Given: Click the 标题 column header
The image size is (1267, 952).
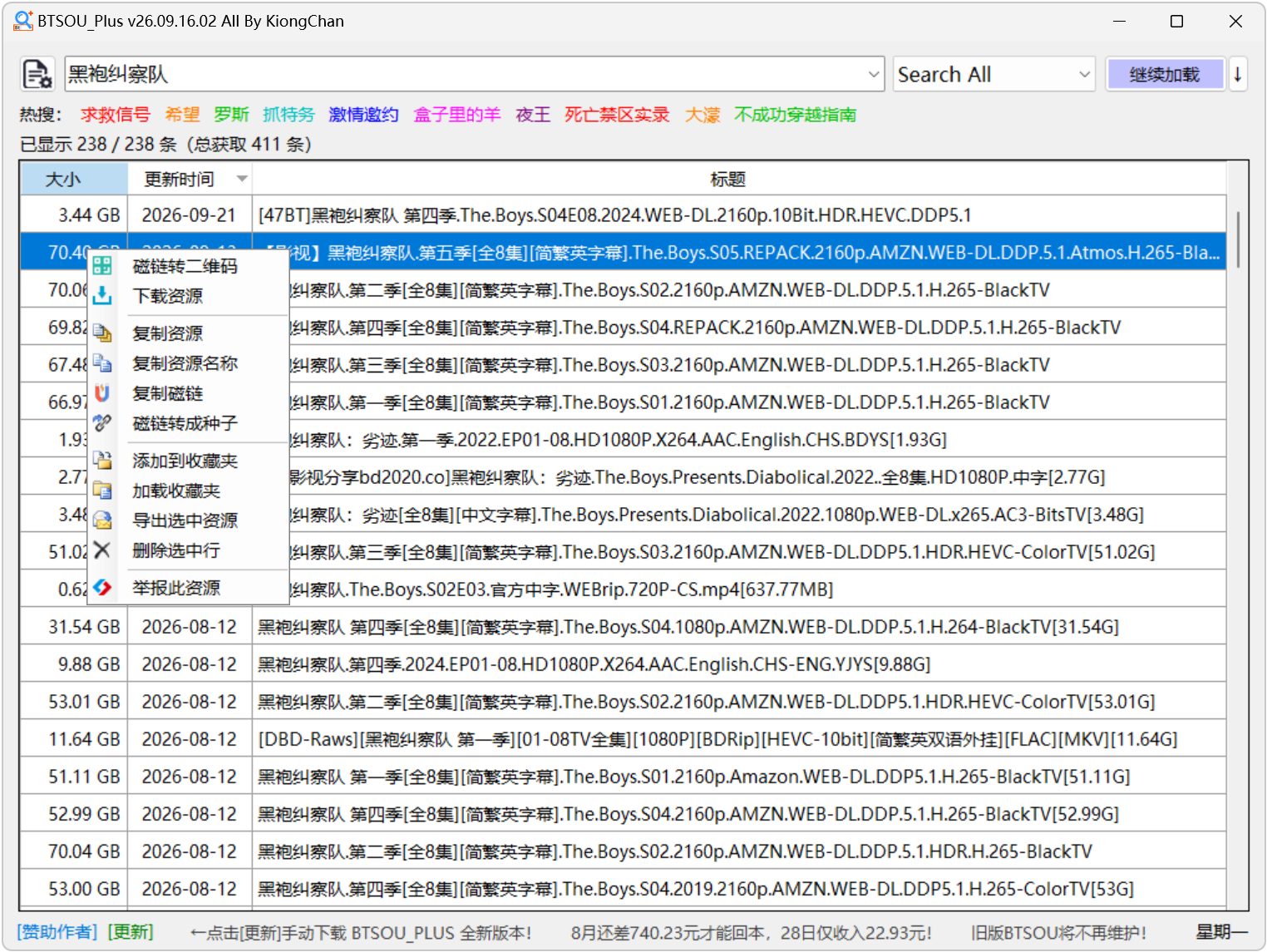Looking at the screenshot, I should pos(739,179).
